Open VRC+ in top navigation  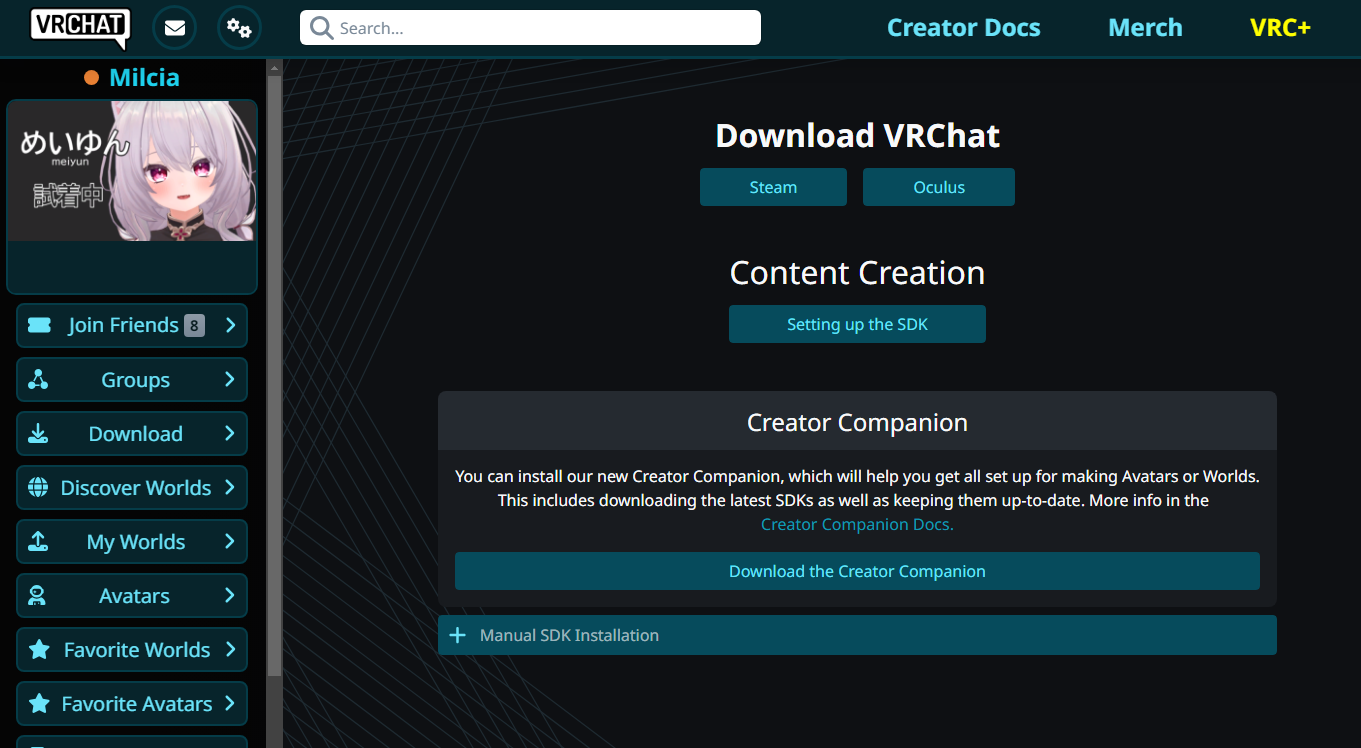point(1280,28)
